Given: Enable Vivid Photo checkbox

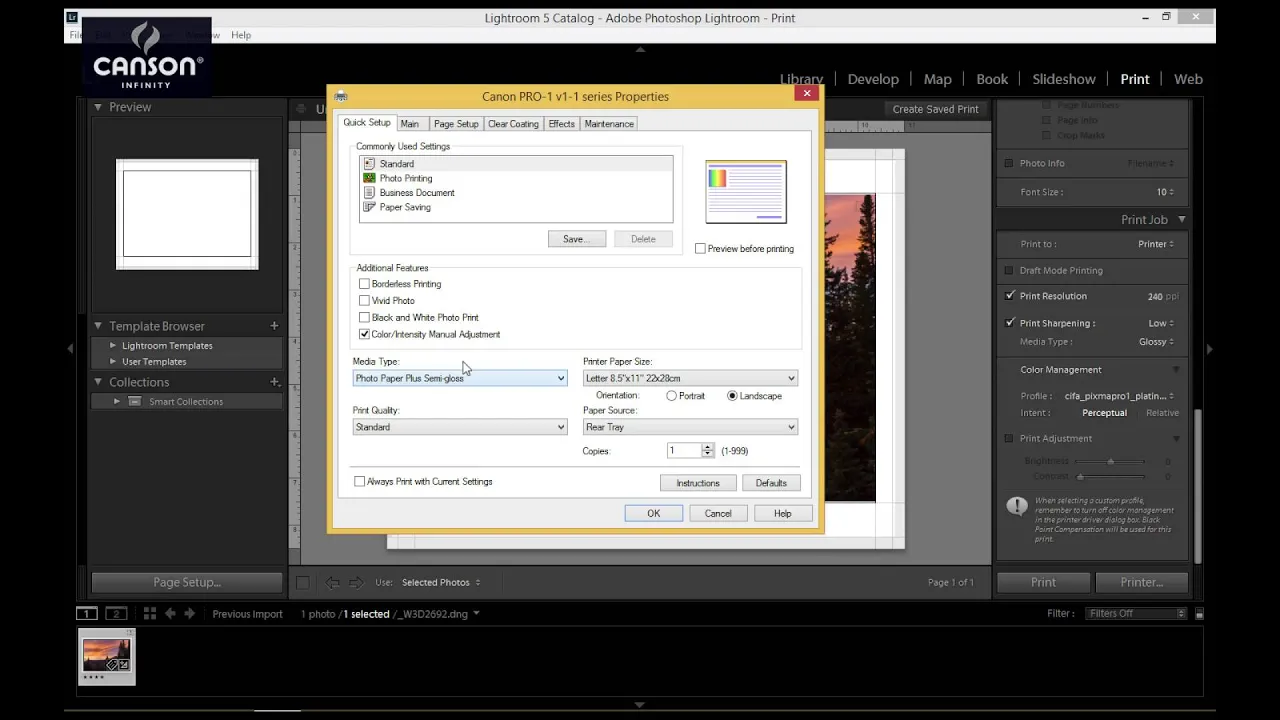Looking at the screenshot, I should click(364, 300).
